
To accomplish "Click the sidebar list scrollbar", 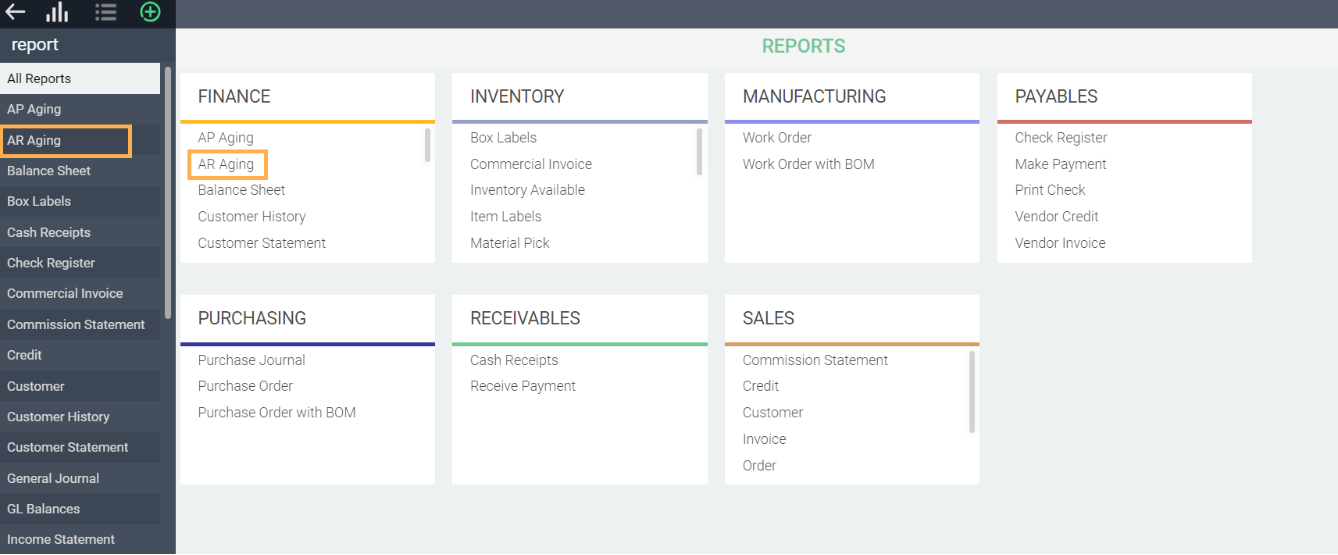I will click(x=168, y=190).
